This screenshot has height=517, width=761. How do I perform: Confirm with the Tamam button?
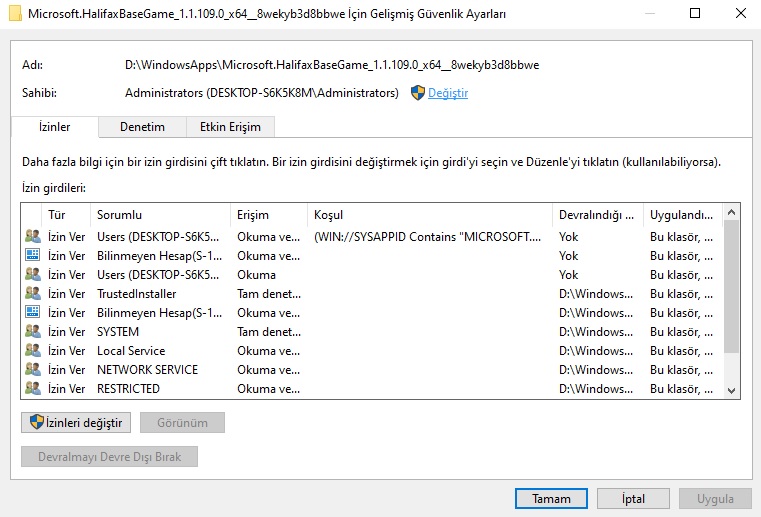(551, 499)
